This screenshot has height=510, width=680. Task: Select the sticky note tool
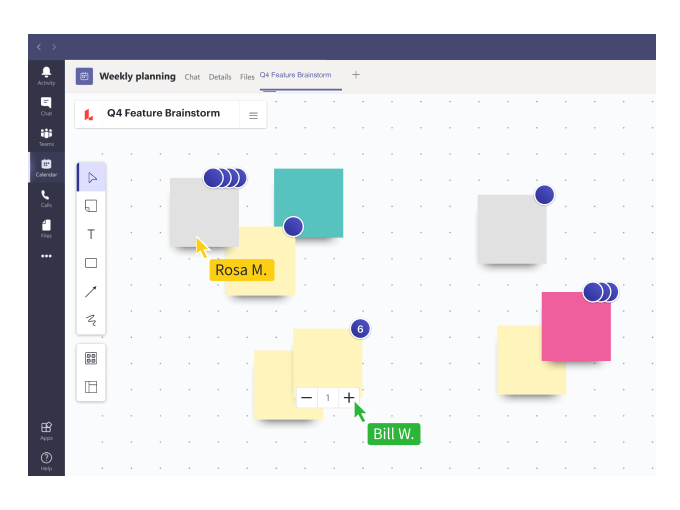pyautogui.click(x=91, y=206)
